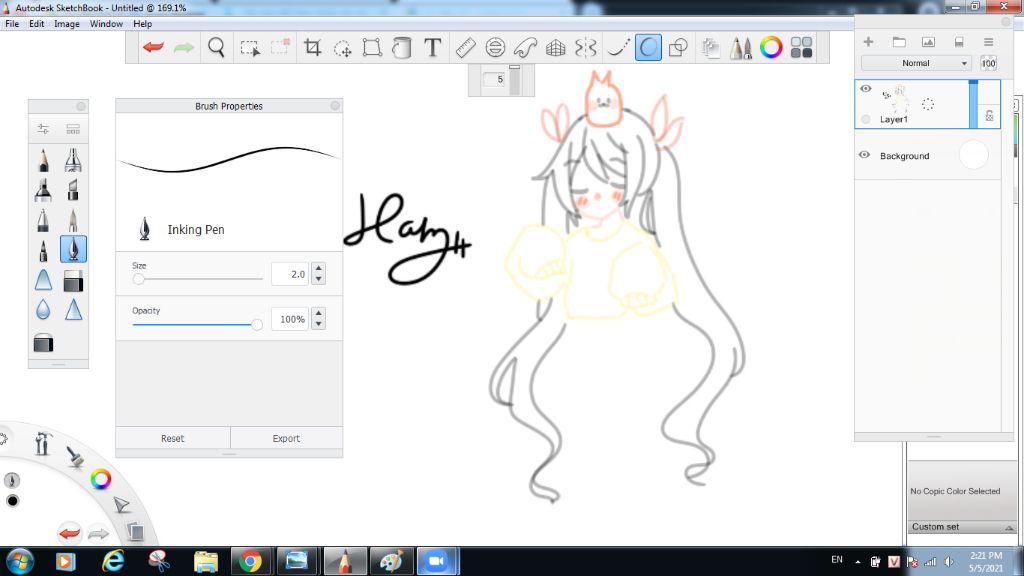Enable the Ellipse guide
Viewport: 1024px width, 576px height.
click(x=495, y=47)
